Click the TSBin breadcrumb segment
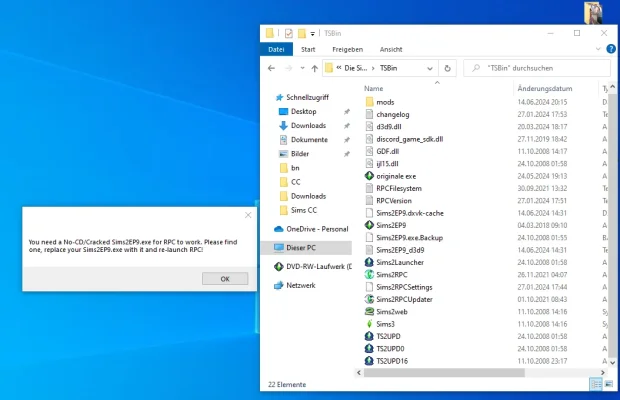Screen dimensions: 620x400 click(x=388, y=68)
